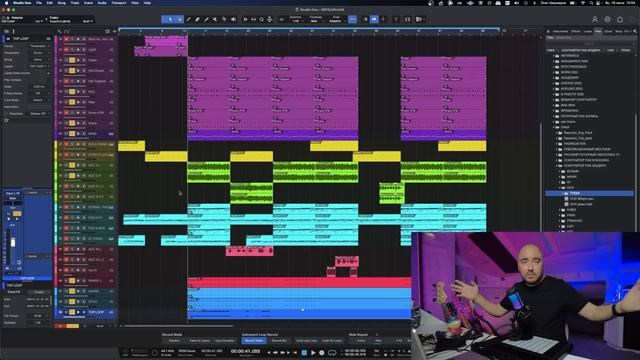This screenshot has height=360, width=640.
Task: Click the browser search magnifier icon
Action: point(635,31)
